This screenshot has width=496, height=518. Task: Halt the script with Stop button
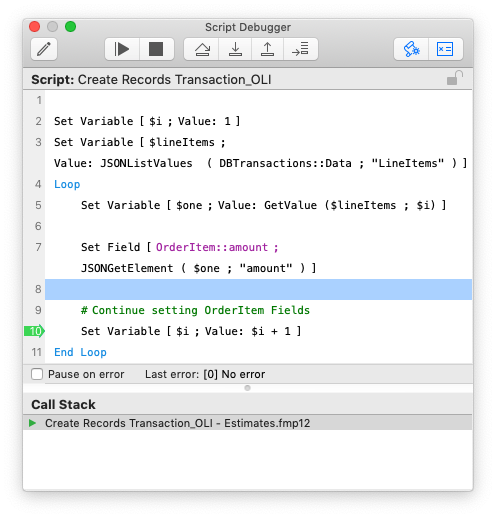156,49
